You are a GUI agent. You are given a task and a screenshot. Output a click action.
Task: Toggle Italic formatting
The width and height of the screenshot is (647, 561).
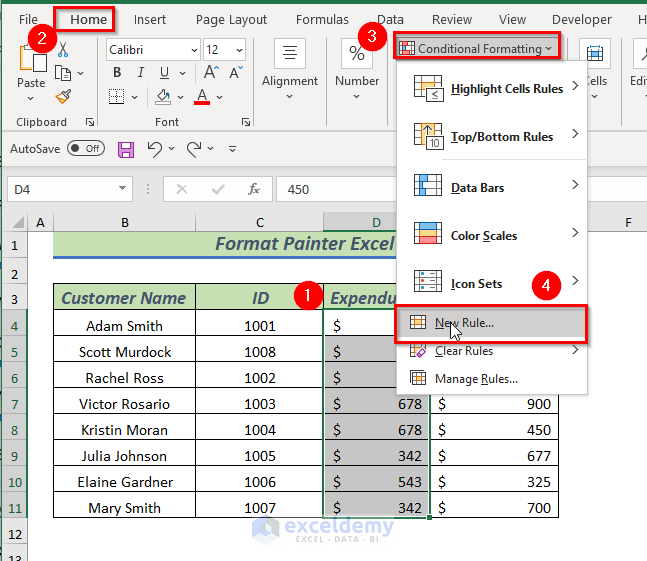tap(140, 72)
